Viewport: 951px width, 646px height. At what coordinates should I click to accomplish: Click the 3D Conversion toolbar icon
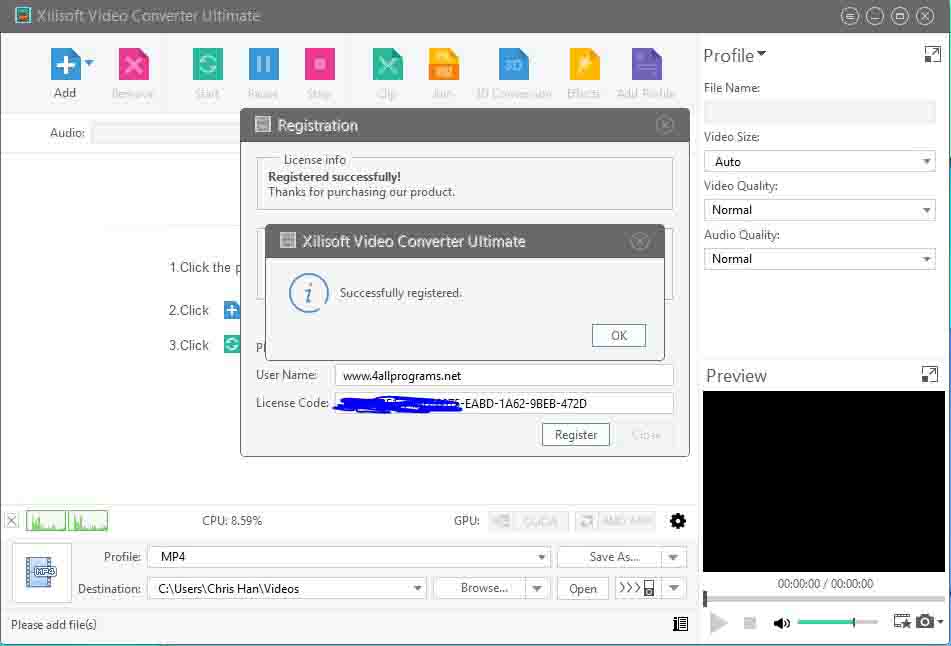514,64
